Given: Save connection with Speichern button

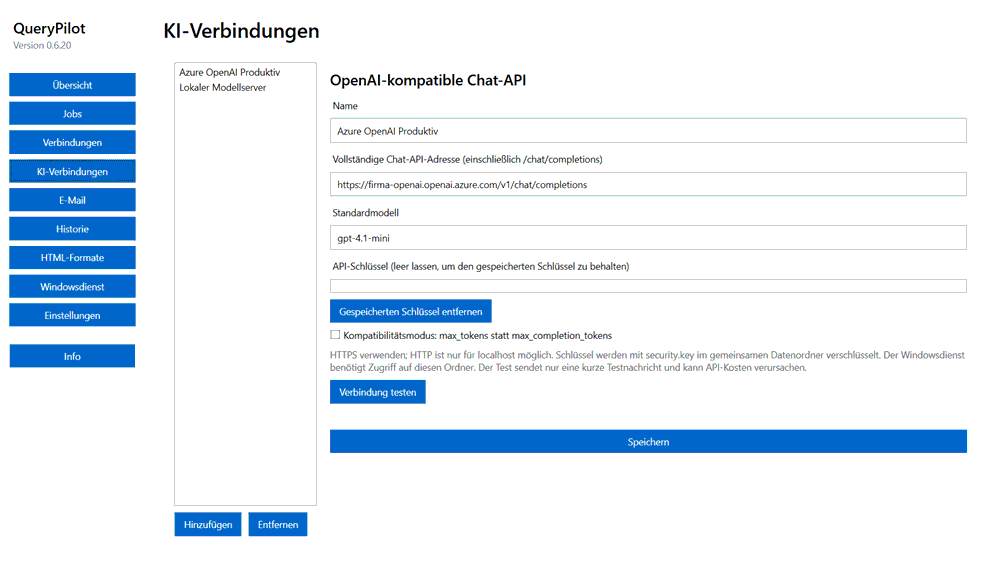Looking at the screenshot, I should click(648, 442).
